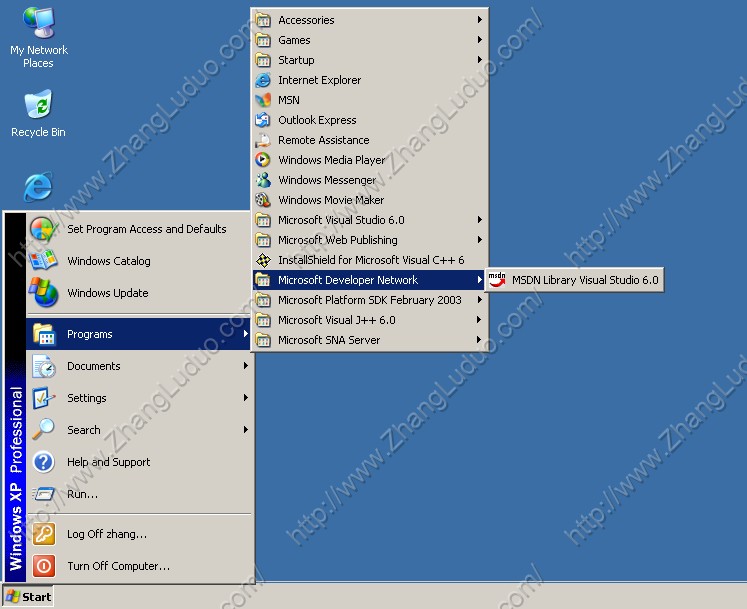Click the Documents folder icon
747x609 pixels.
[x=44, y=366]
